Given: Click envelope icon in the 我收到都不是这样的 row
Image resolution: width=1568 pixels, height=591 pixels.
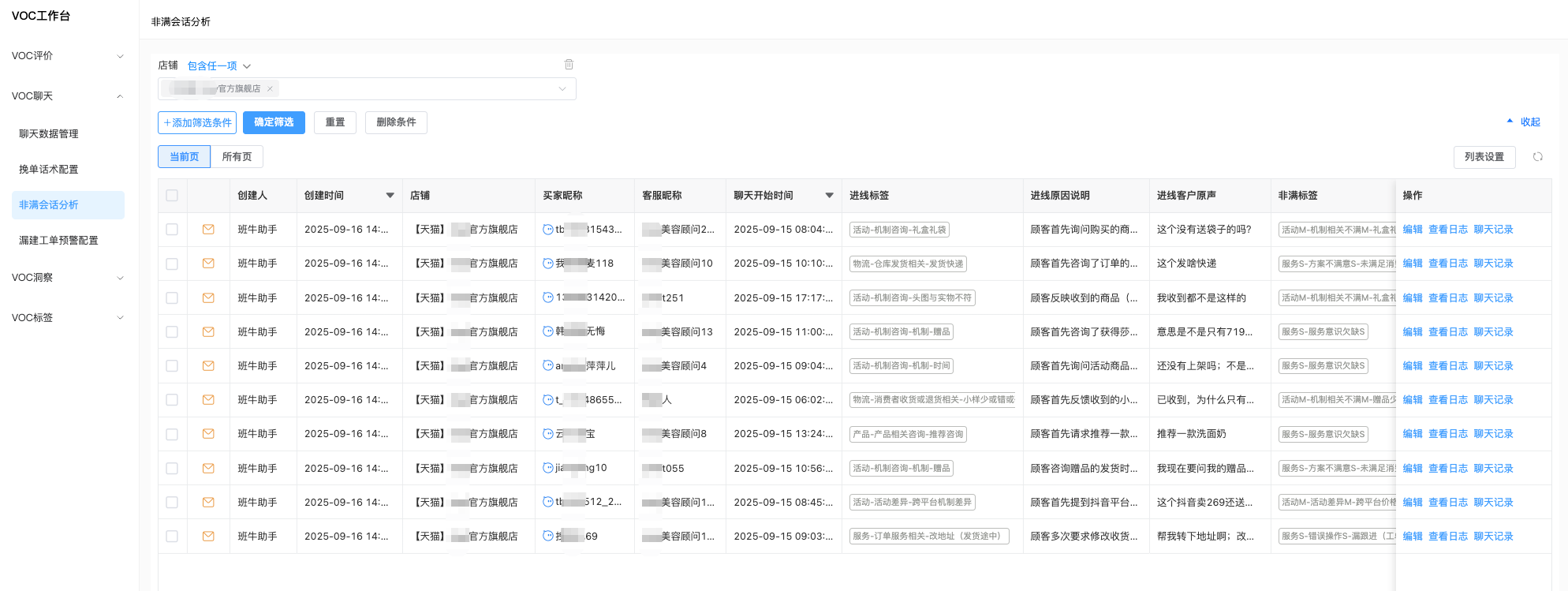Looking at the screenshot, I should click(208, 298).
